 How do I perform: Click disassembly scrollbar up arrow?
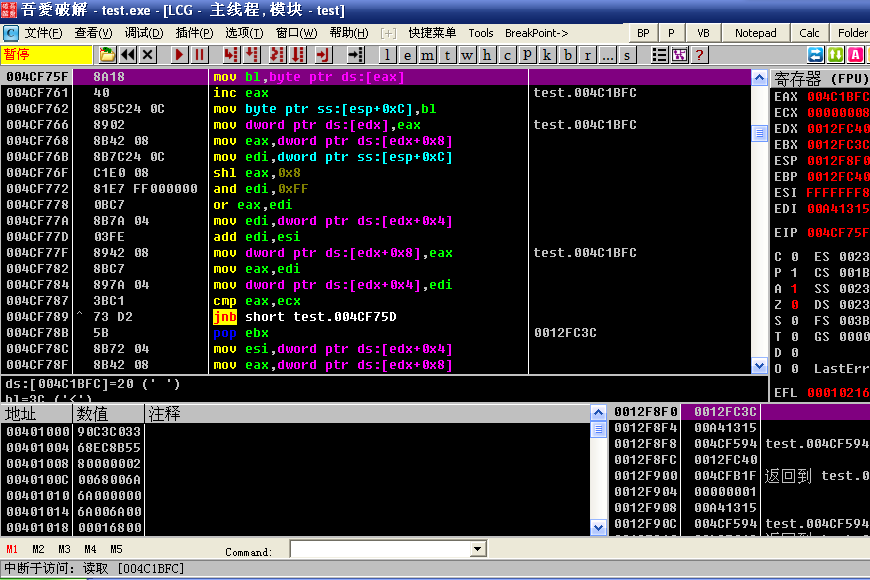pyautogui.click(x=760, y=77)
